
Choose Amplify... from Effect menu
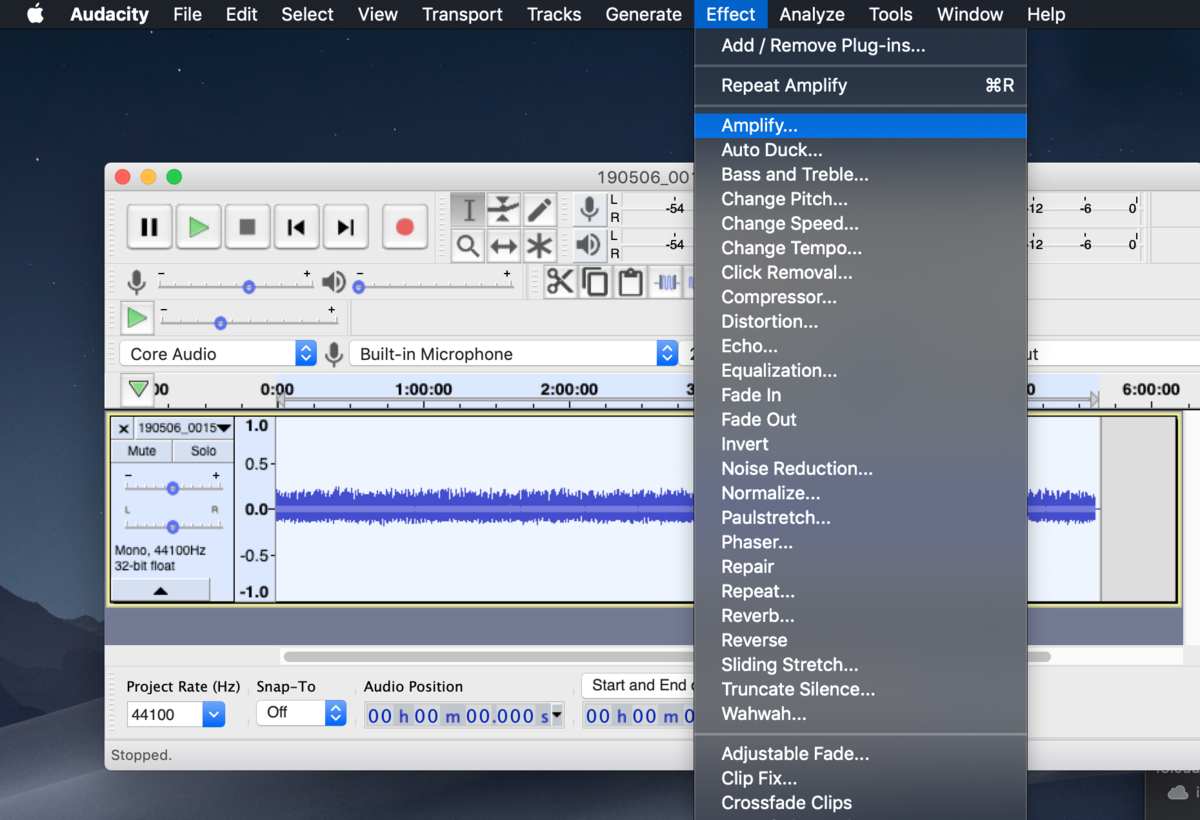[x=860, y=126]
